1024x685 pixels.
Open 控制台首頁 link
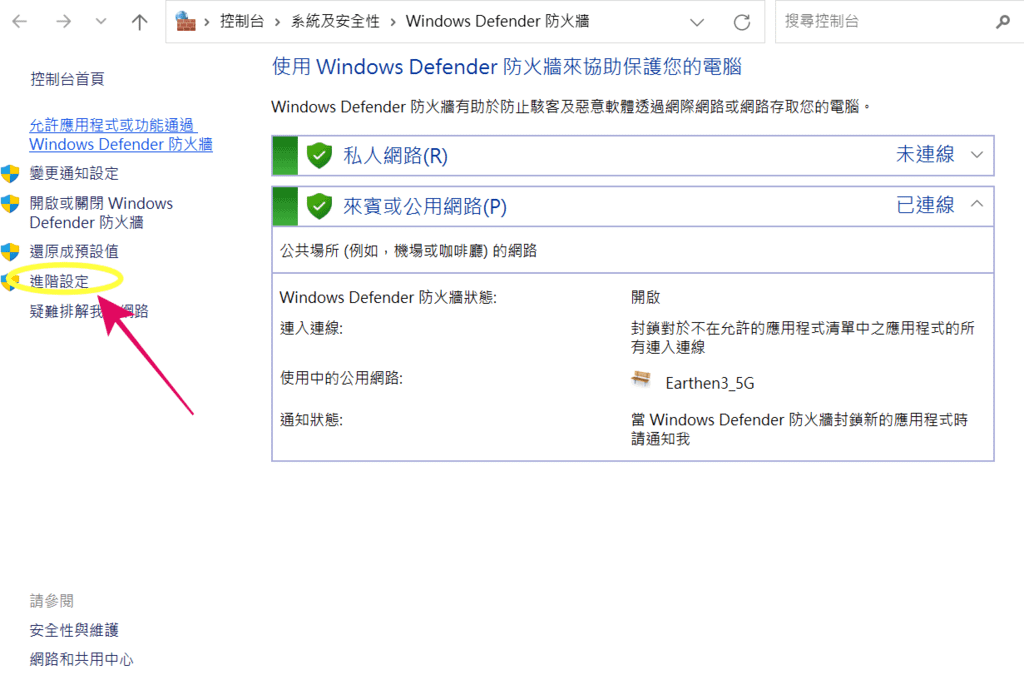click(67, 79)
